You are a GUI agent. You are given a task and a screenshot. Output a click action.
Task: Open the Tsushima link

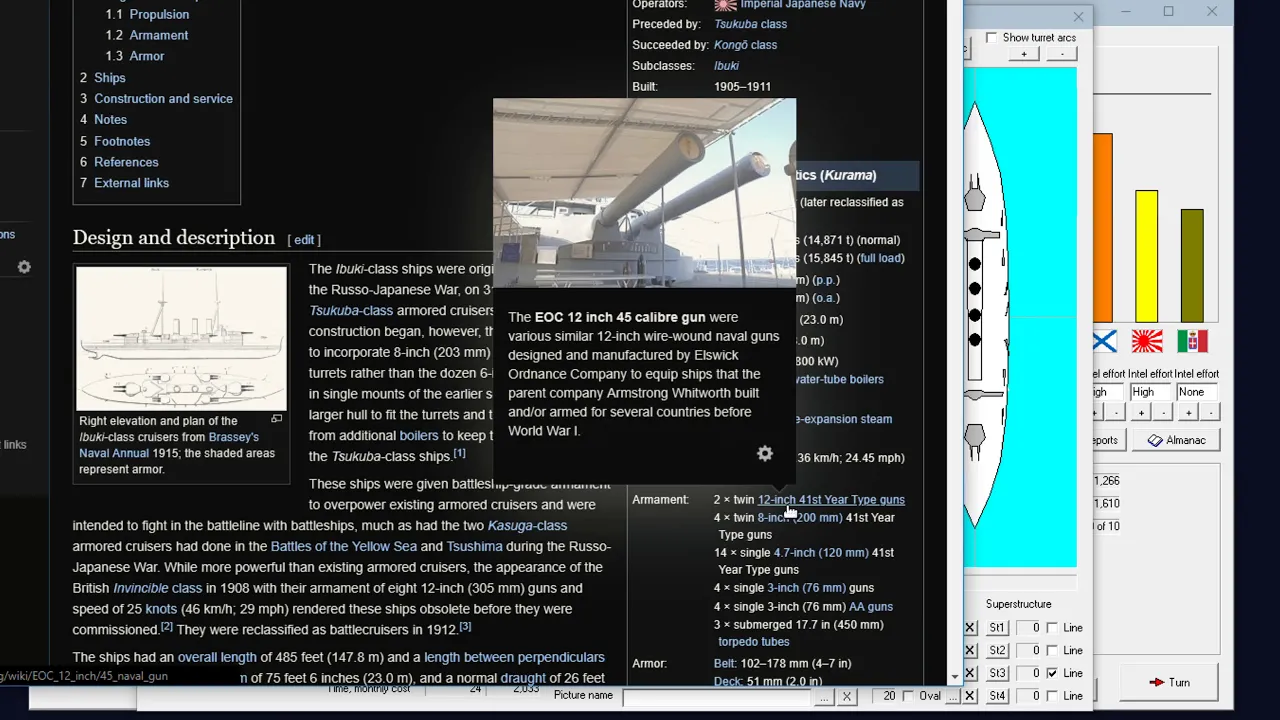tap(474, 547)
